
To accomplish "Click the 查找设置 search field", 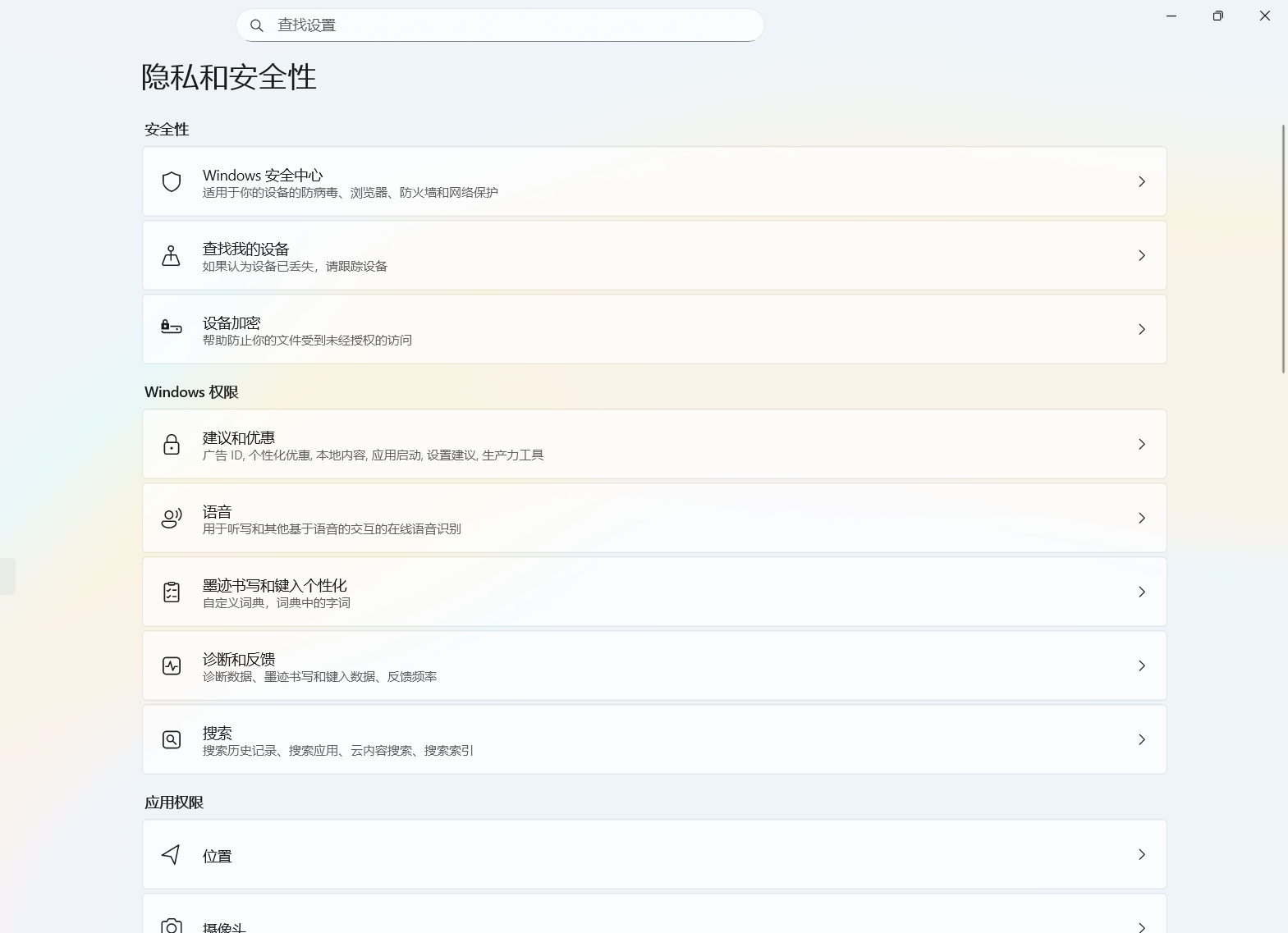I will [500, 25].
